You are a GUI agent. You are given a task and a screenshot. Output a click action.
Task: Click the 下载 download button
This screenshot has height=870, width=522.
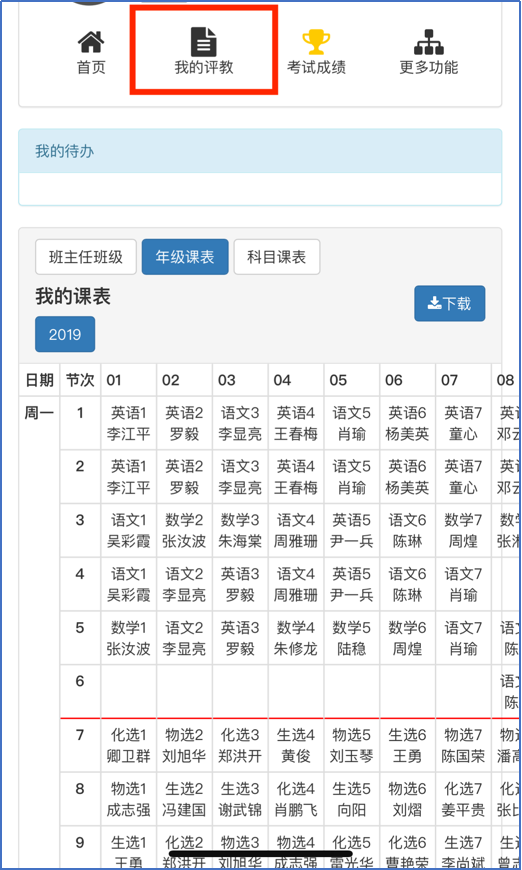[450, 304]
